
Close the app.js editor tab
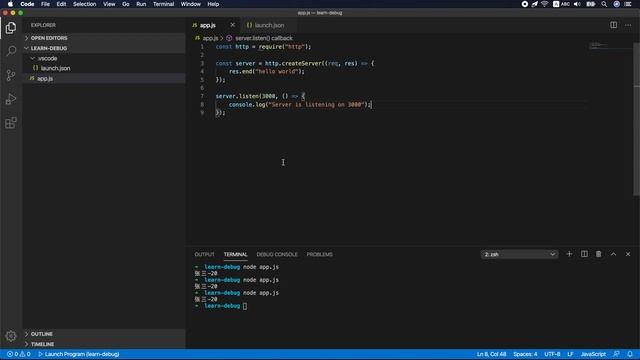233,25
